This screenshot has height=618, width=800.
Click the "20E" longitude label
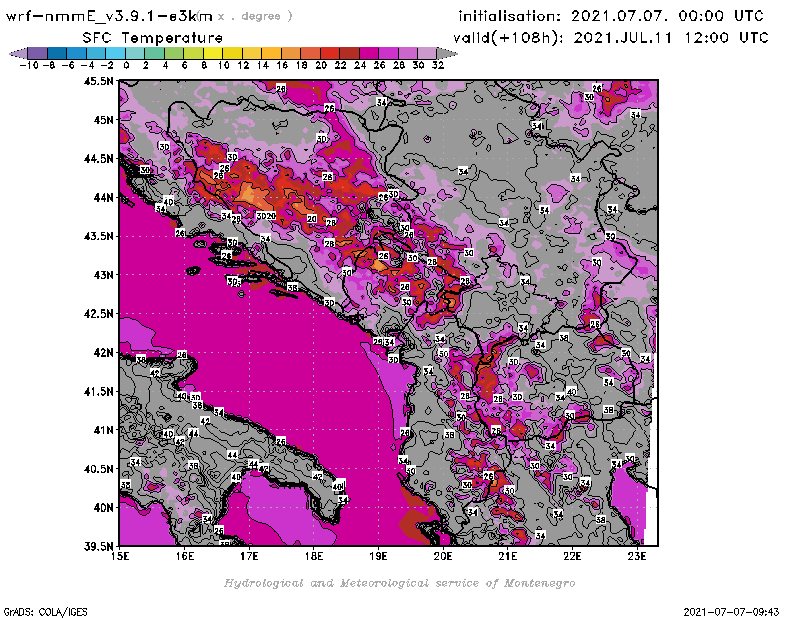click(443, 556)
